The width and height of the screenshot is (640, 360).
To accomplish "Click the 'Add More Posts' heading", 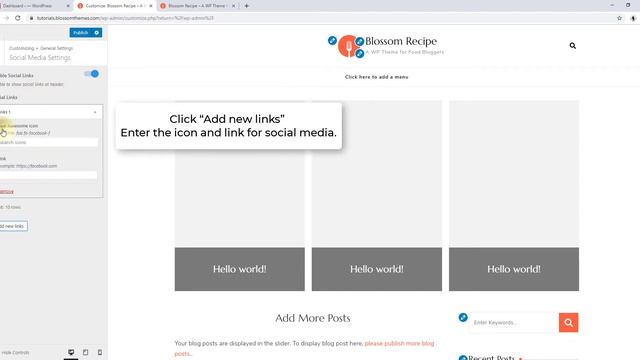I will pyautogui.click(x=313, y=318).
